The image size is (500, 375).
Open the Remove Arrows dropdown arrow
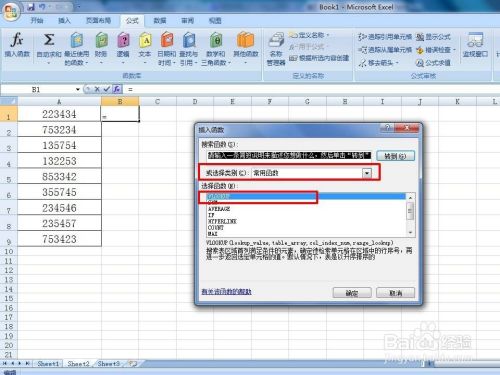pyautogui.click(x=397, y=63)
